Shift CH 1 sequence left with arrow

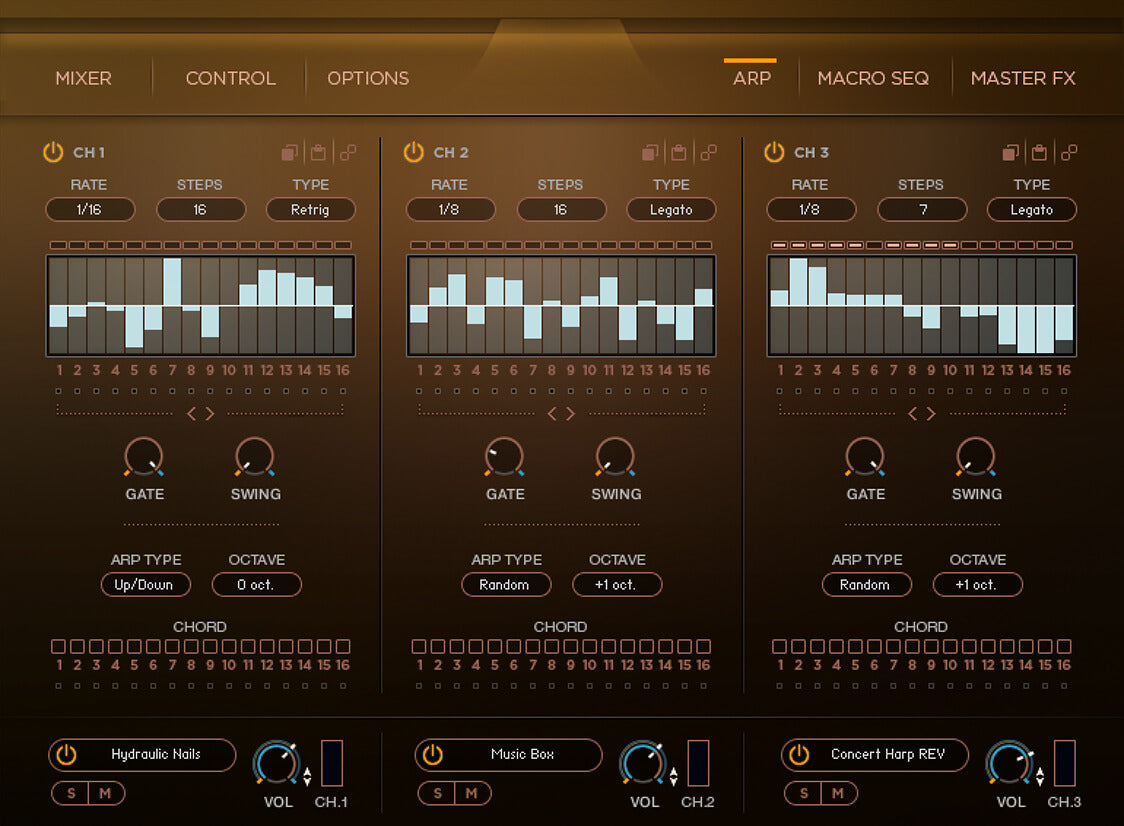[x=192, y=414]
